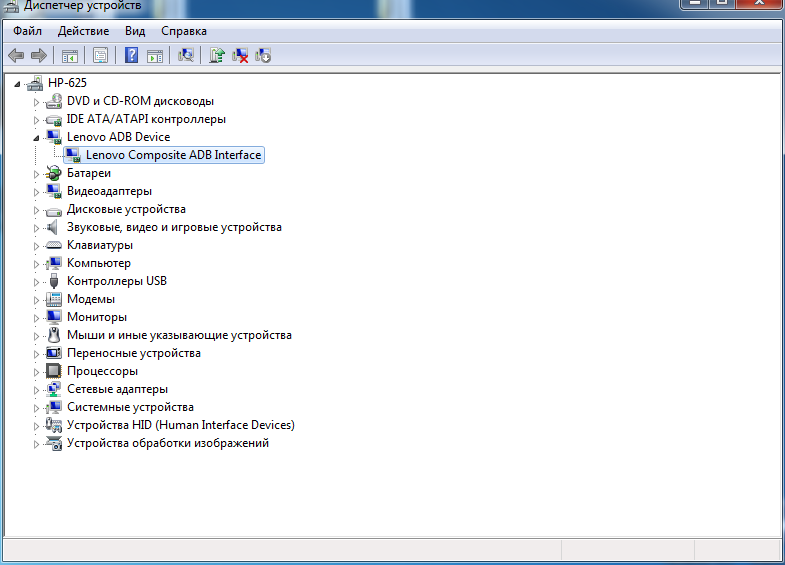The image size is (785, 565).
Task: Open the Справка menu
Action: (184, 31)
